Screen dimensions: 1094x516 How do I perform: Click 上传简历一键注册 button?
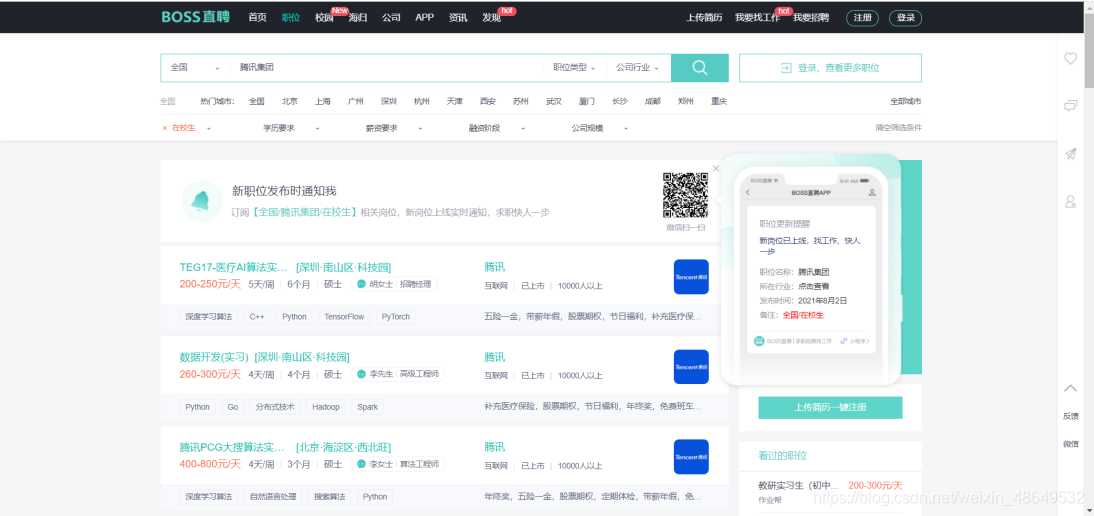(x=830, y=407)
